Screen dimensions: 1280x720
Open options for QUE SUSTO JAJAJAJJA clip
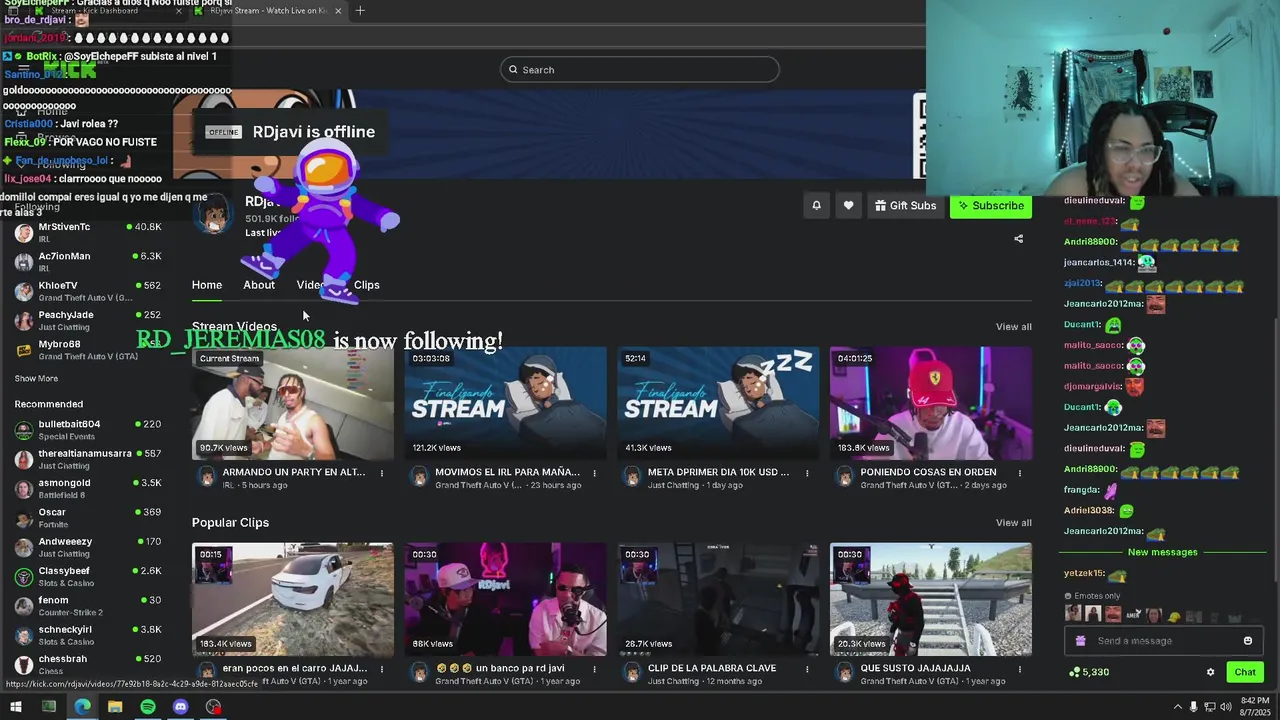[x=1019, y=669]
